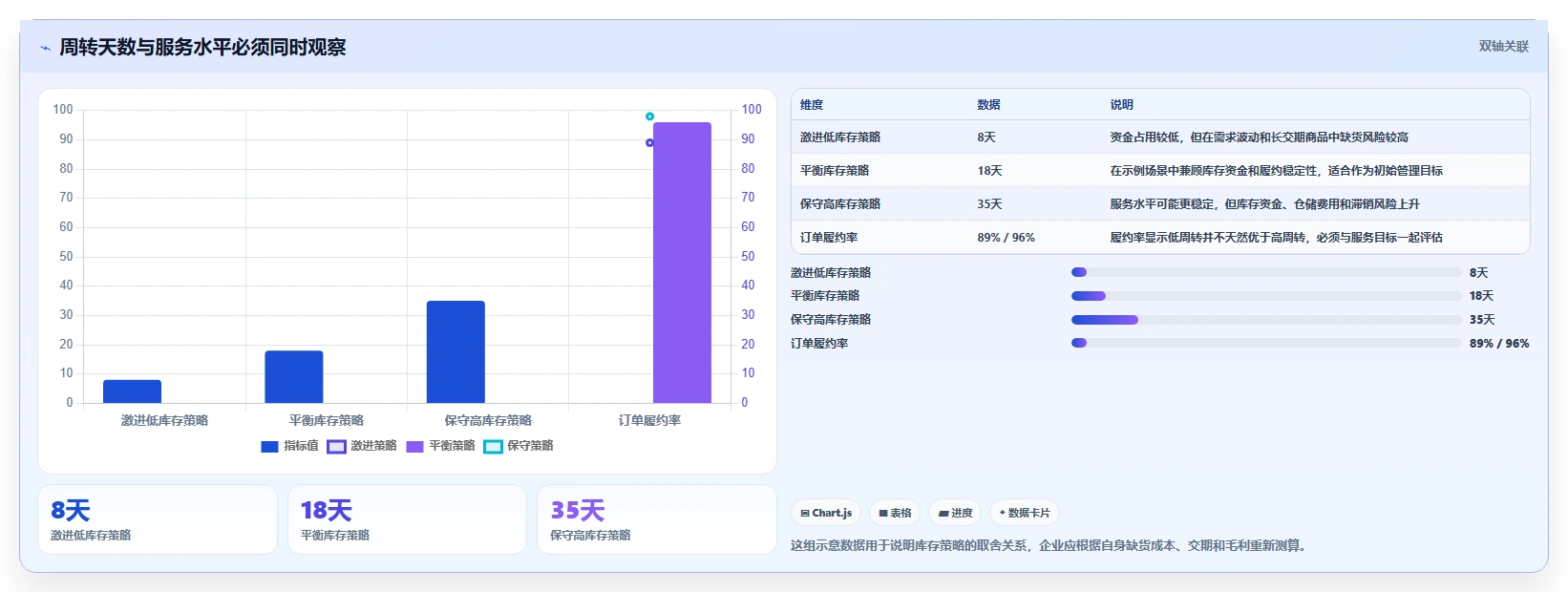
Task: Click the footnote text starting 这组示意数据
Action: (x=1050, y=546)
